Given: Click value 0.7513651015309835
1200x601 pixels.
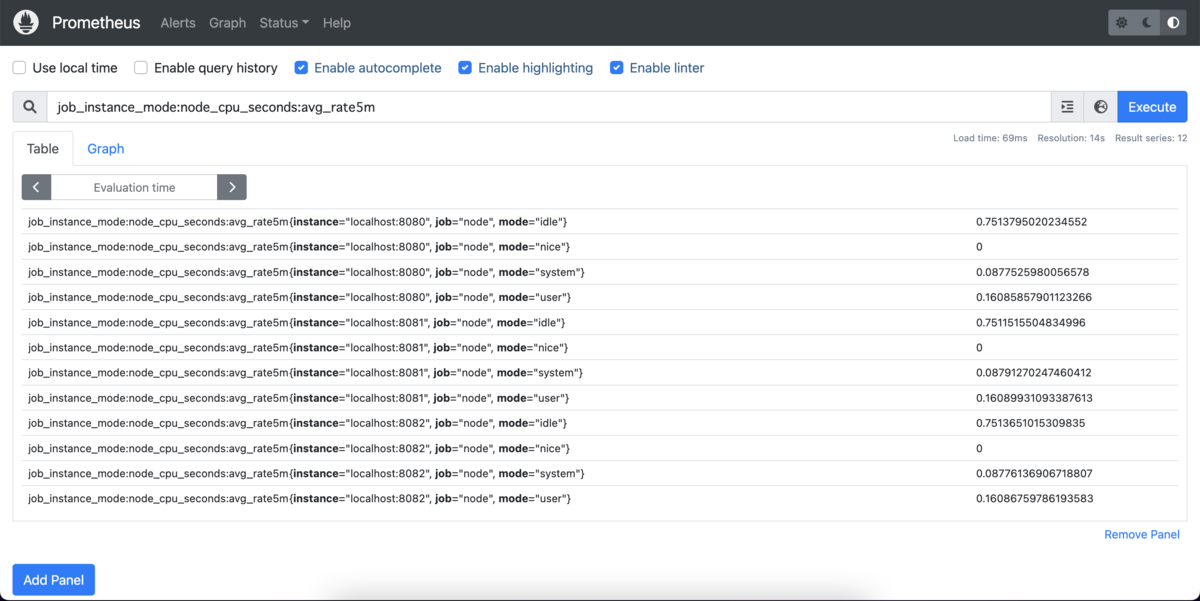Looking at the screenshot, I should (1031, 423).
